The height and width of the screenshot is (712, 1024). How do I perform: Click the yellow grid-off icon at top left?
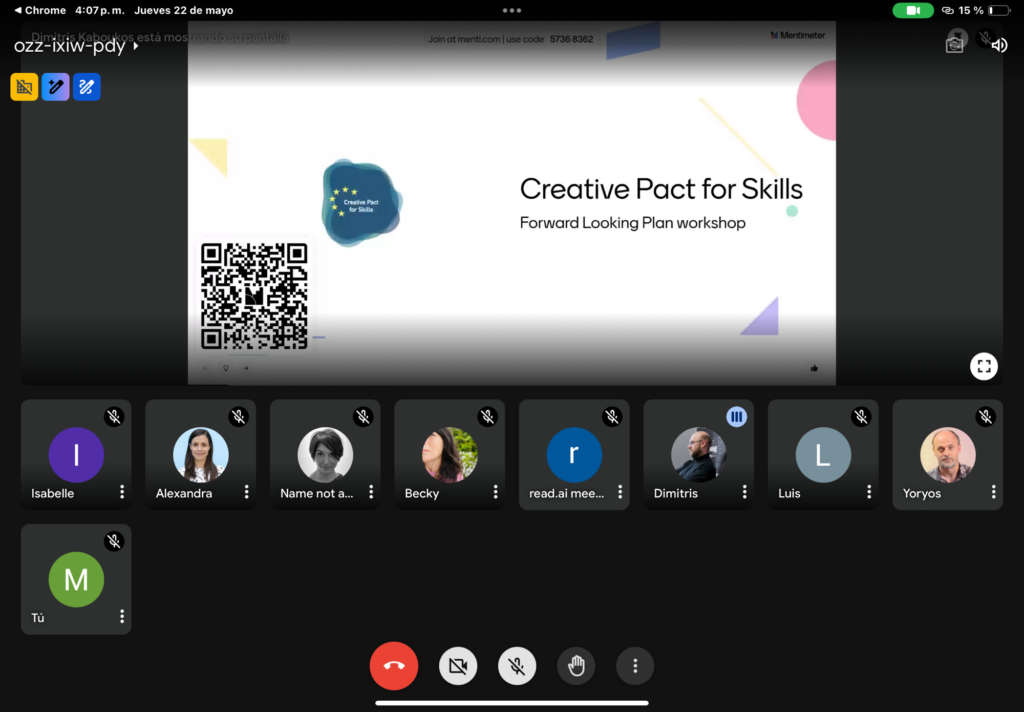pyautogui.click(x=24, y=87)
